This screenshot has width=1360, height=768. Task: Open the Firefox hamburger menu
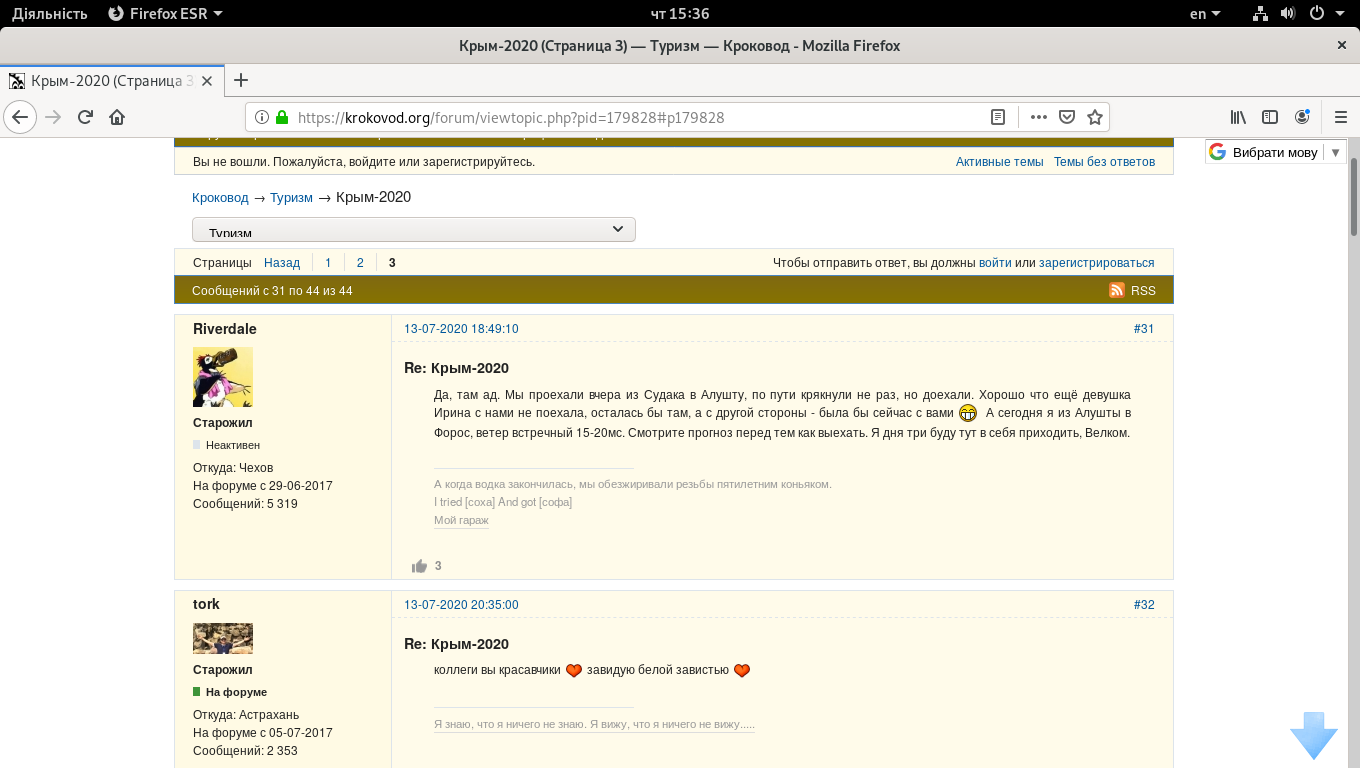(x=1341, y=117)
